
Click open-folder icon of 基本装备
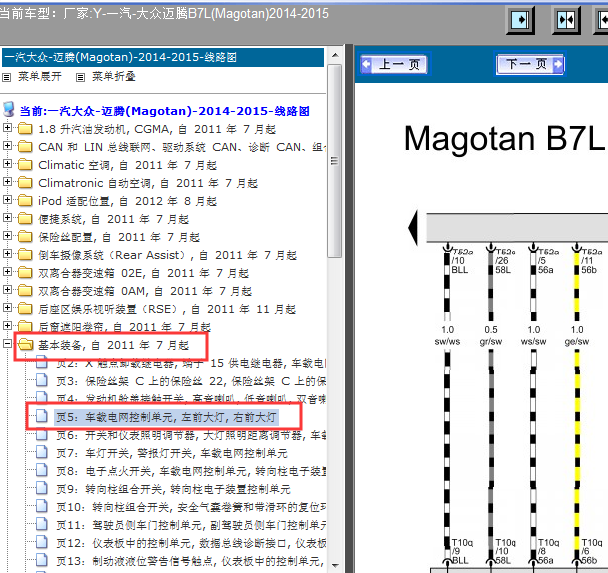(x=26, y=344)
